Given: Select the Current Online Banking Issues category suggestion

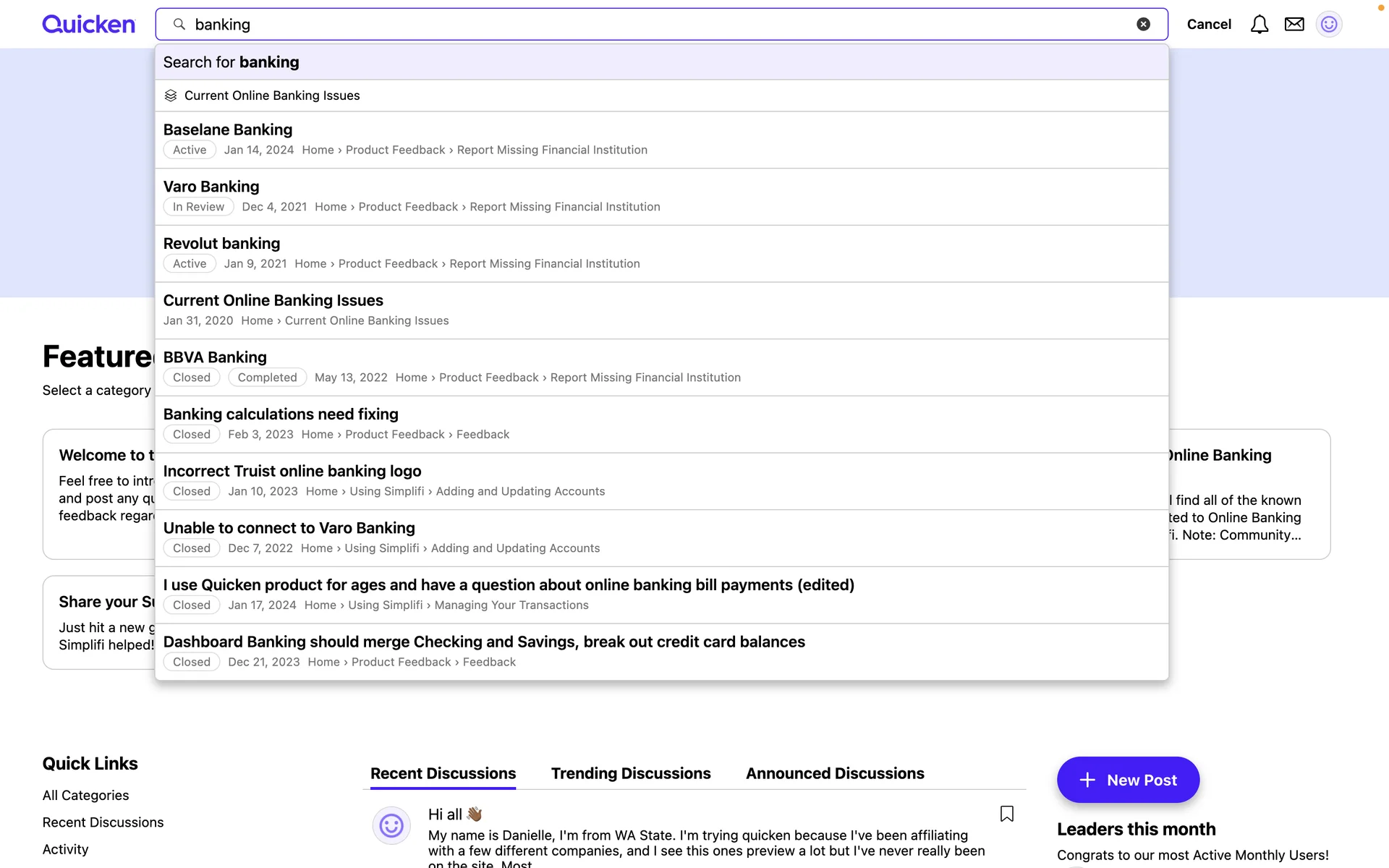Looking at the screenshot, I should tap(272, 95).
